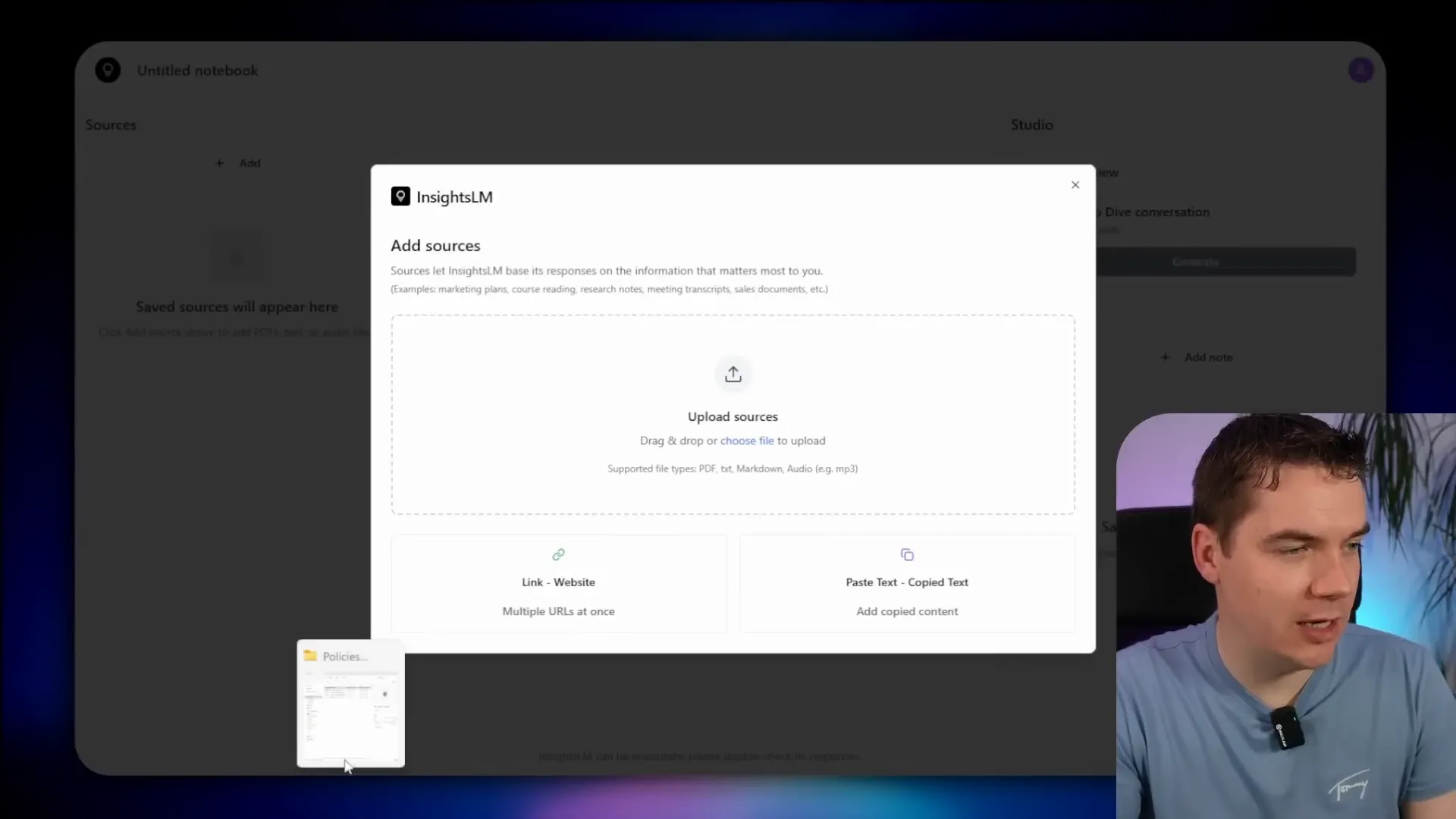The image size is (1456, 819).
Task: Click the supported file types text
Action: pos(733,469)
